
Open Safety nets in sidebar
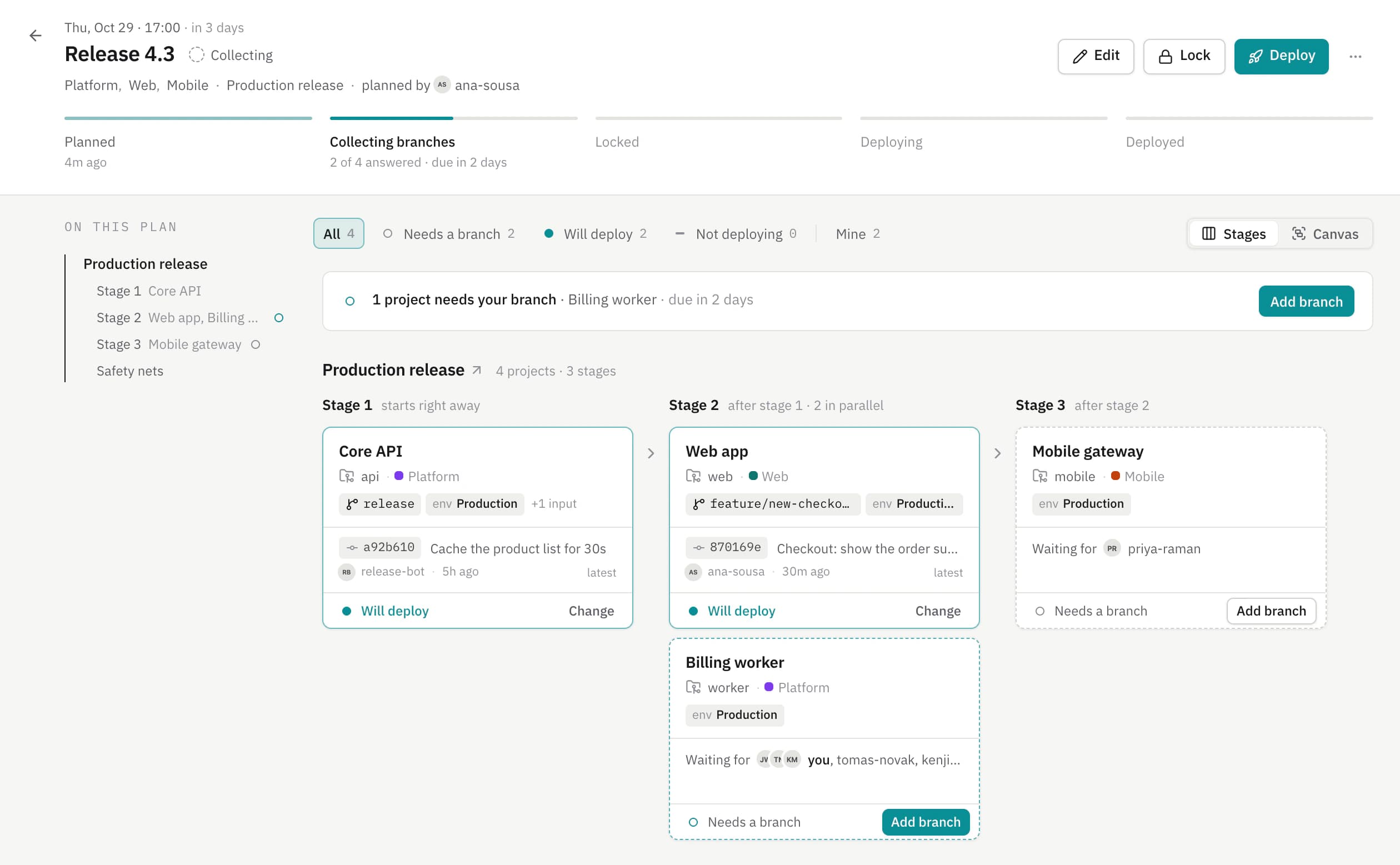[130, 371]
